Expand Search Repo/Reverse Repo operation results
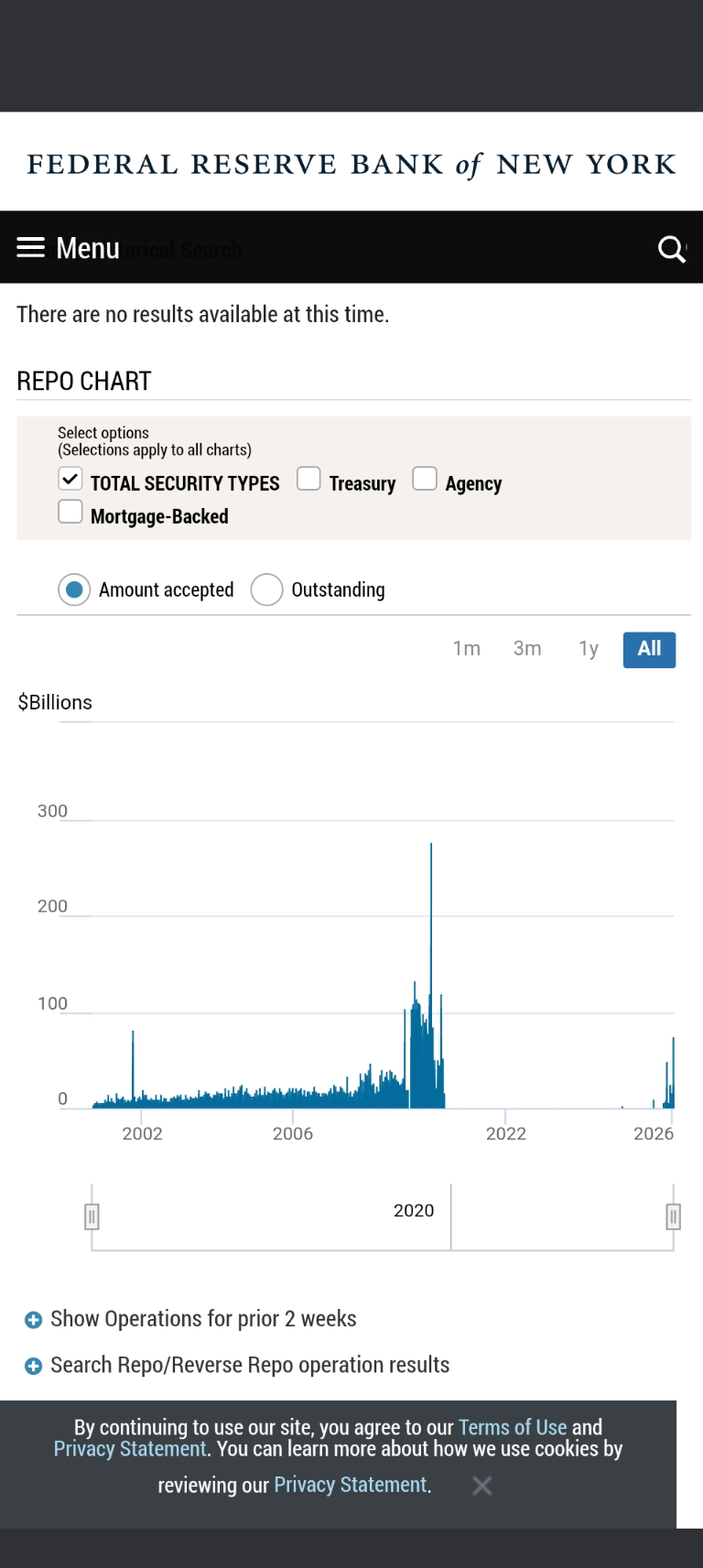Viewport: 703px width, 1568px height. [x=250, y=1366]
